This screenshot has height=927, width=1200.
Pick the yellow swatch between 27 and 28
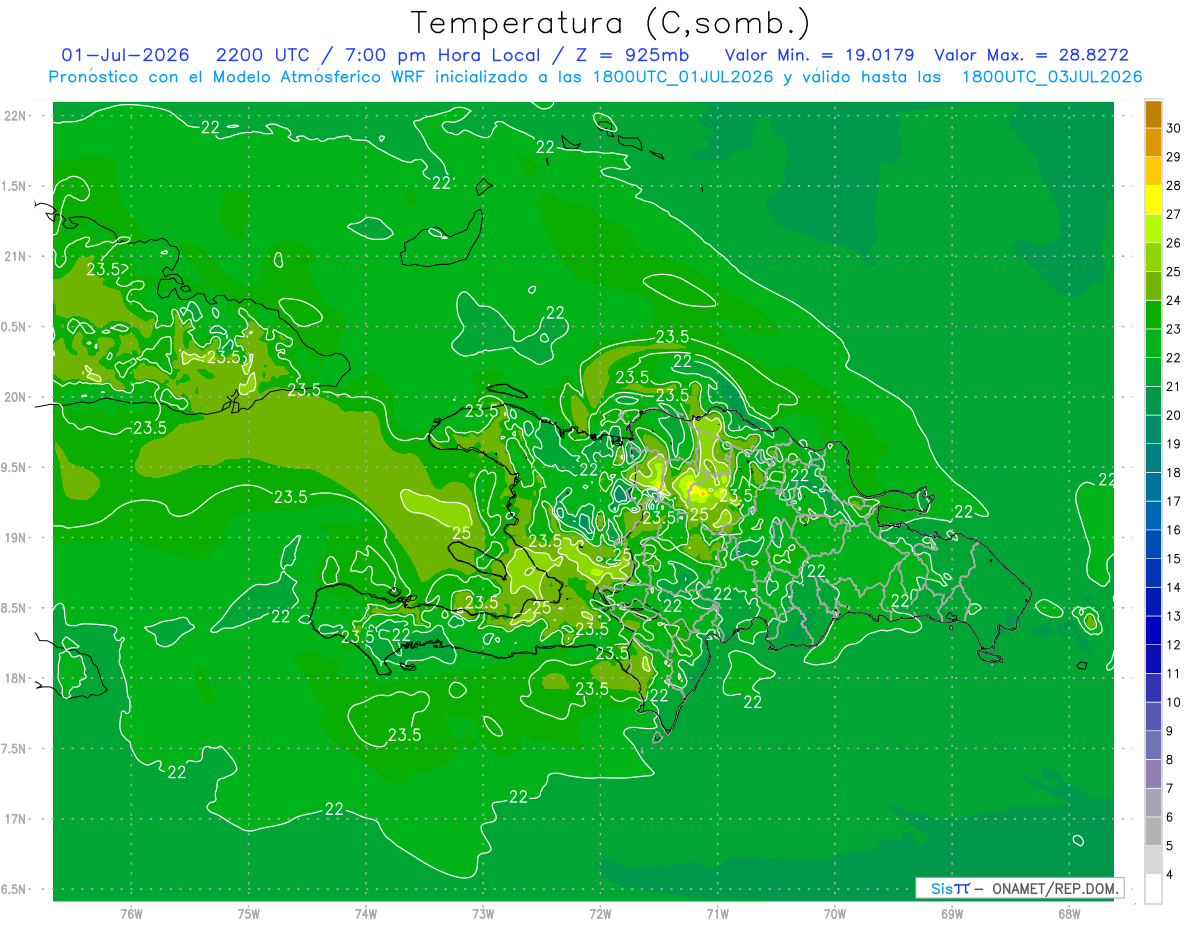(x=1153, y=200)
